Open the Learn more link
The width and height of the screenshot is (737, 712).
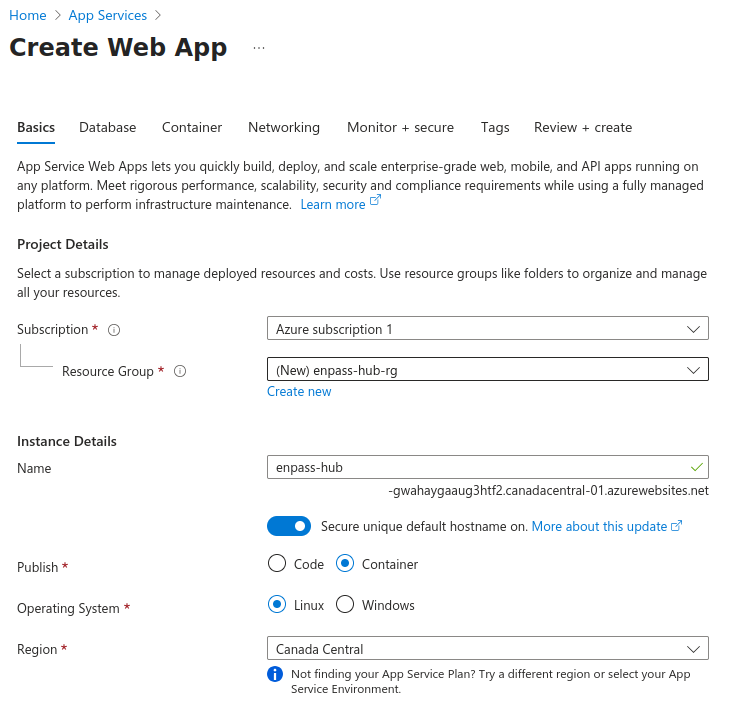click(x=340, y=204)
